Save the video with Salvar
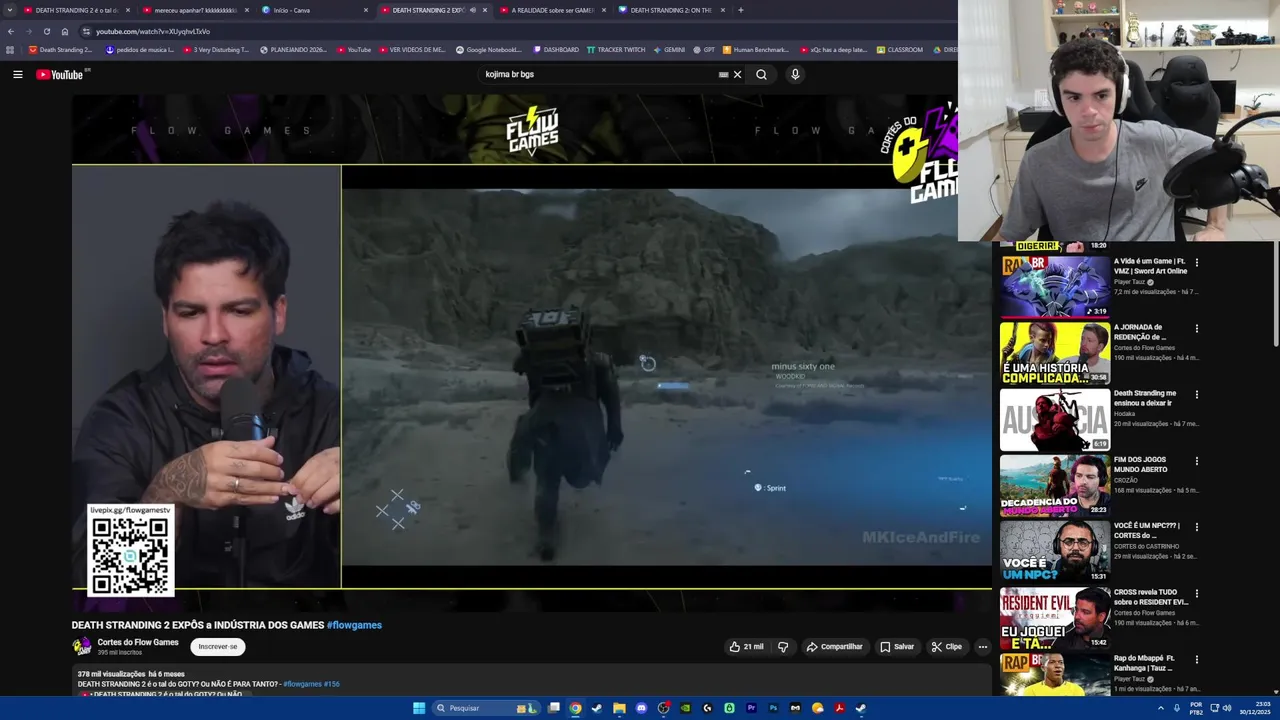 click(x=897, y=647)
